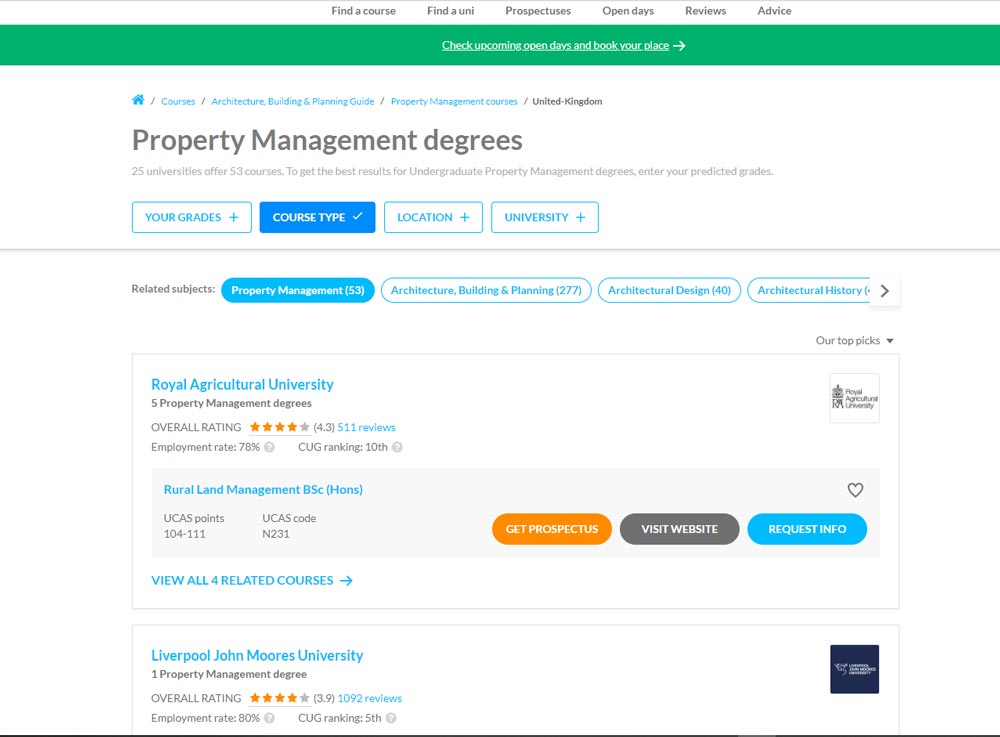Open View all 4 related courses link
The image size is (1000, 737).
pos(251,580)
